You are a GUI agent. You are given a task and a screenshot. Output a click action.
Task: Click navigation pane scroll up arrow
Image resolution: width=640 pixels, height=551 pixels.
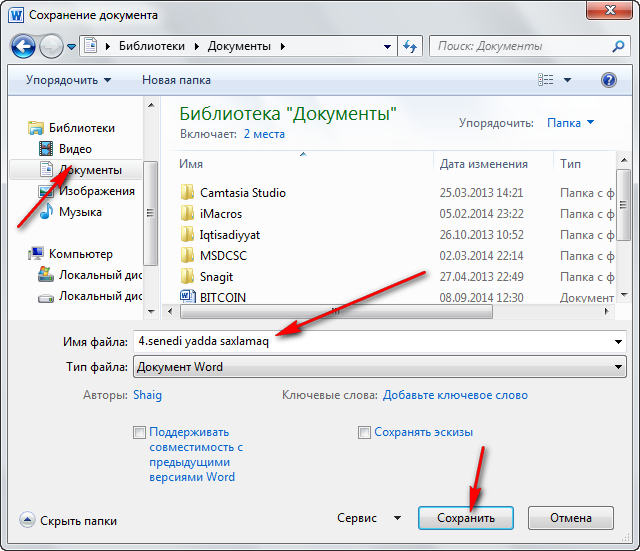click(x=151, y=105)
